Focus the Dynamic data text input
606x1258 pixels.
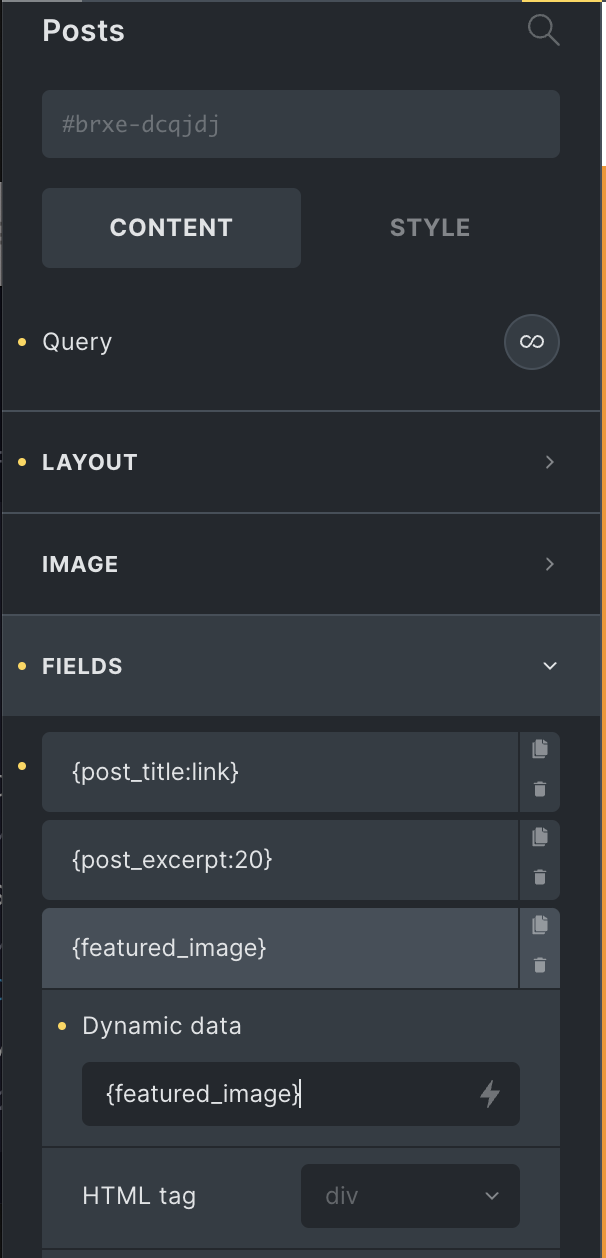280,1094
